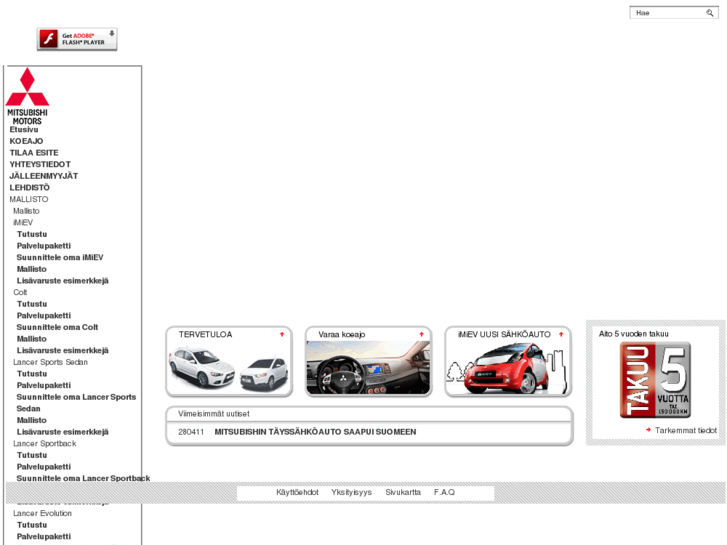Open Palvelupaketti under iMiEV
Viewport: 727px width, 545px height.
coord(44,246)
